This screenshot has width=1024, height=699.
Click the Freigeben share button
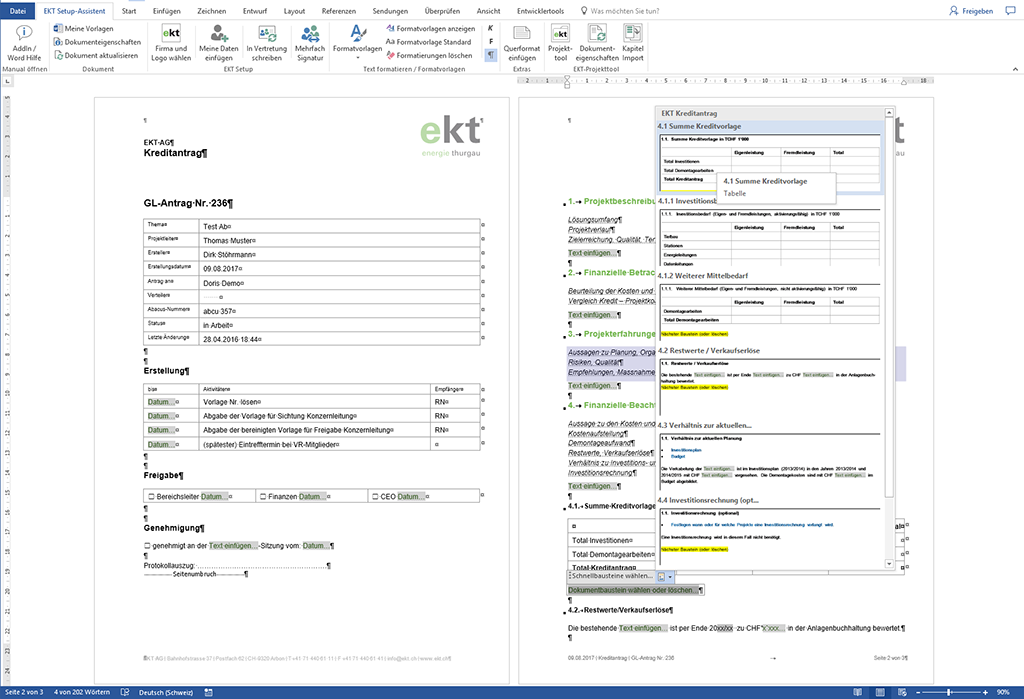[x=971, y=11]
